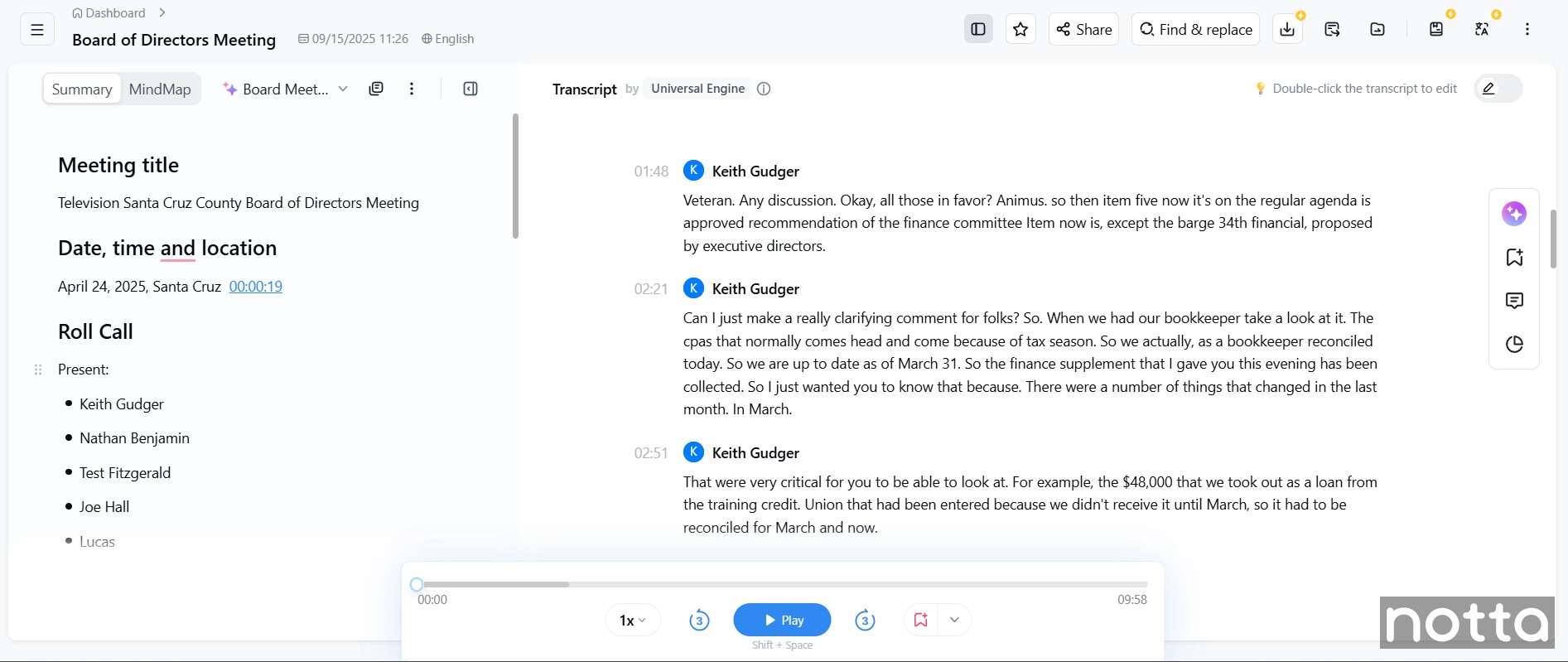Click the download export icon
The image size is (1568, 662).
click(1287, 30)
